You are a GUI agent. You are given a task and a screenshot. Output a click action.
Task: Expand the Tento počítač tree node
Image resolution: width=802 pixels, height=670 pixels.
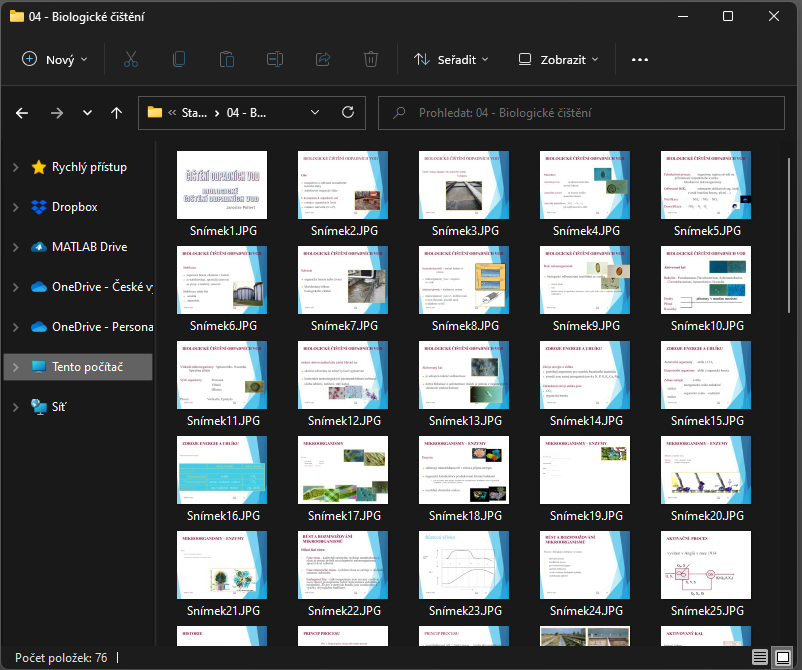click(x=15, y=367)
